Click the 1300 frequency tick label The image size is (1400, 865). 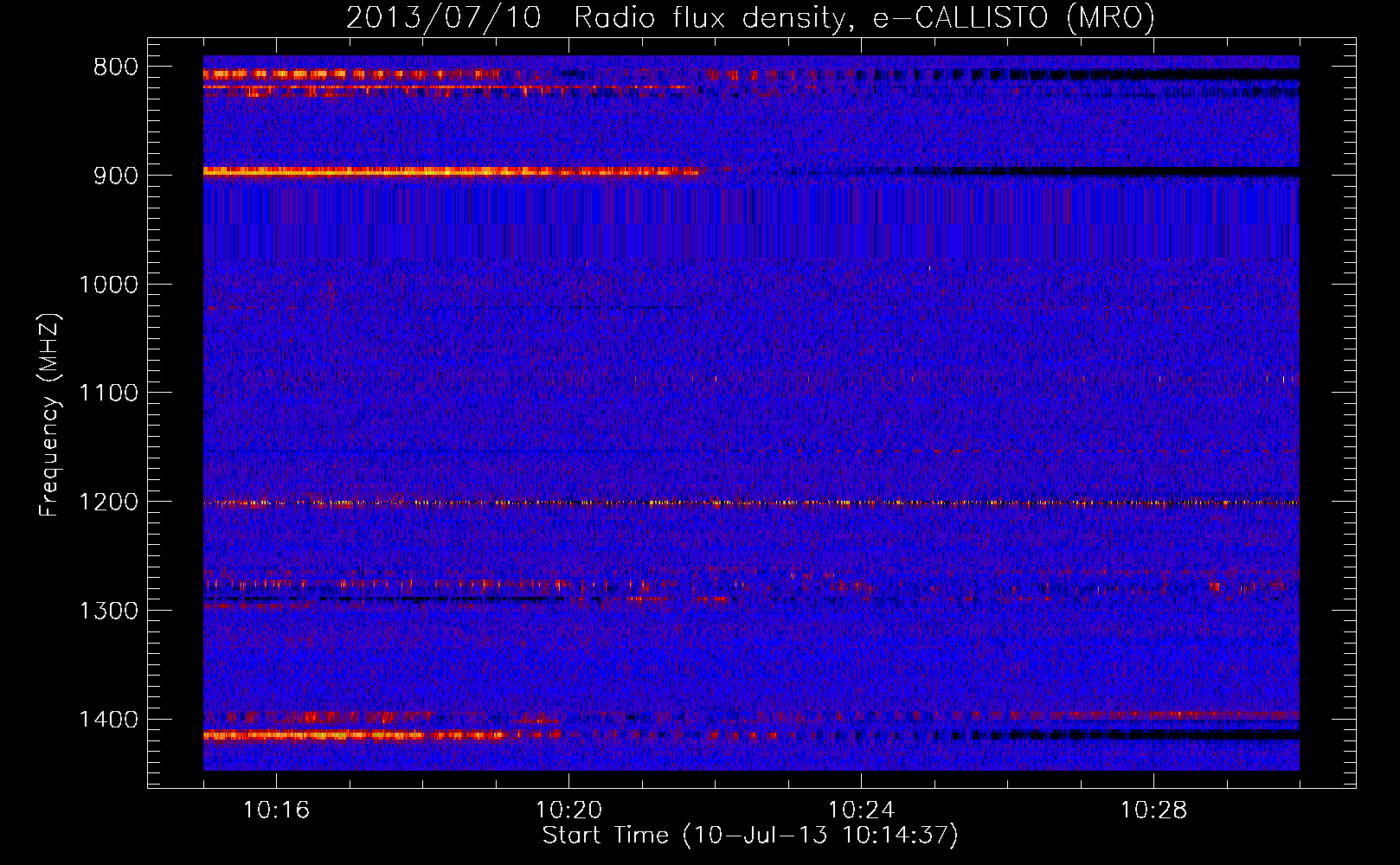tap(108, 611)
